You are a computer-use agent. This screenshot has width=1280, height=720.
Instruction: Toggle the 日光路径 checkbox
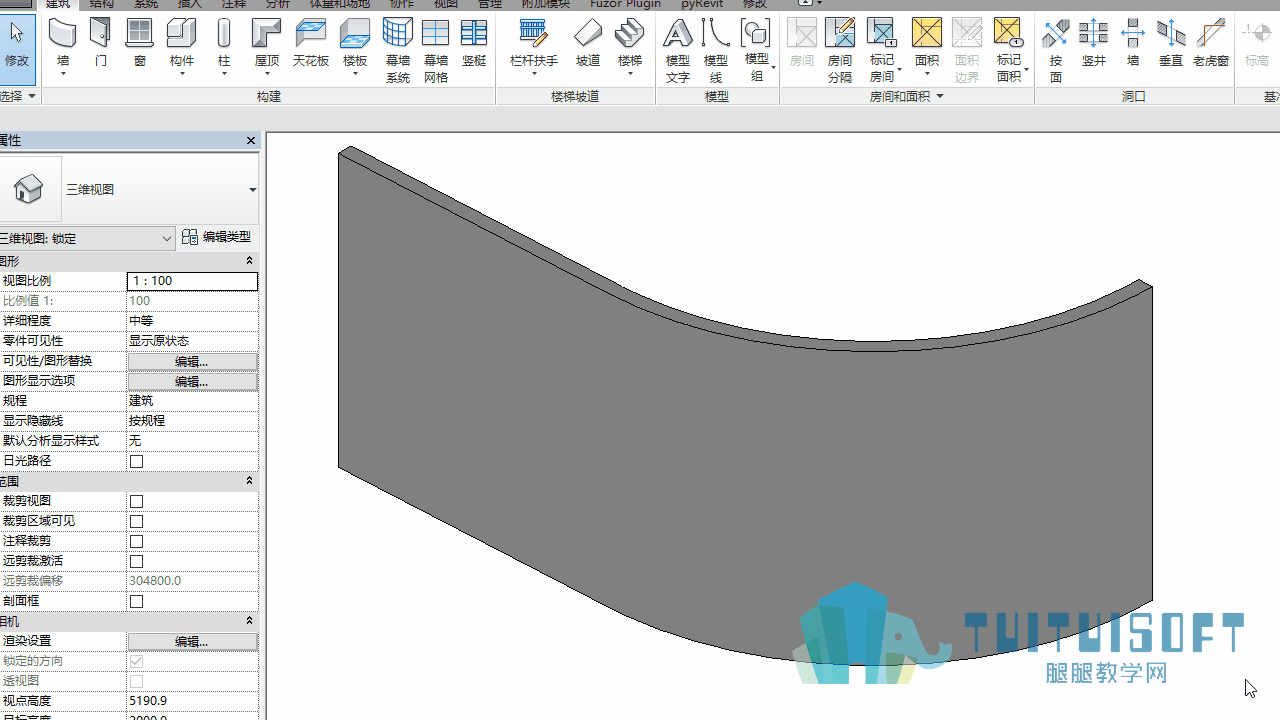137,461
